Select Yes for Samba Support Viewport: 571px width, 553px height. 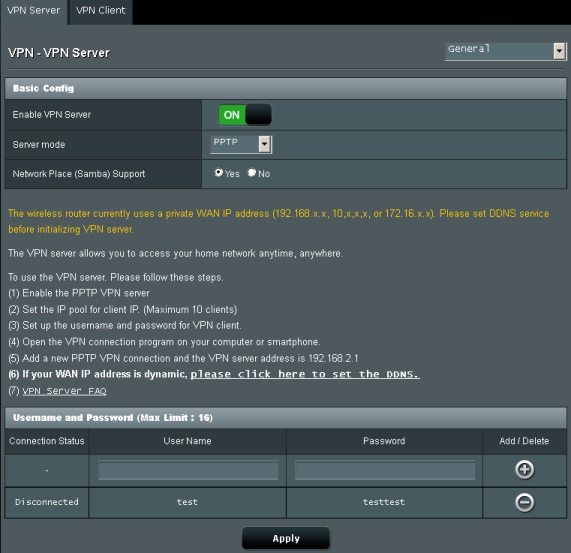click(x=218, y=173)
